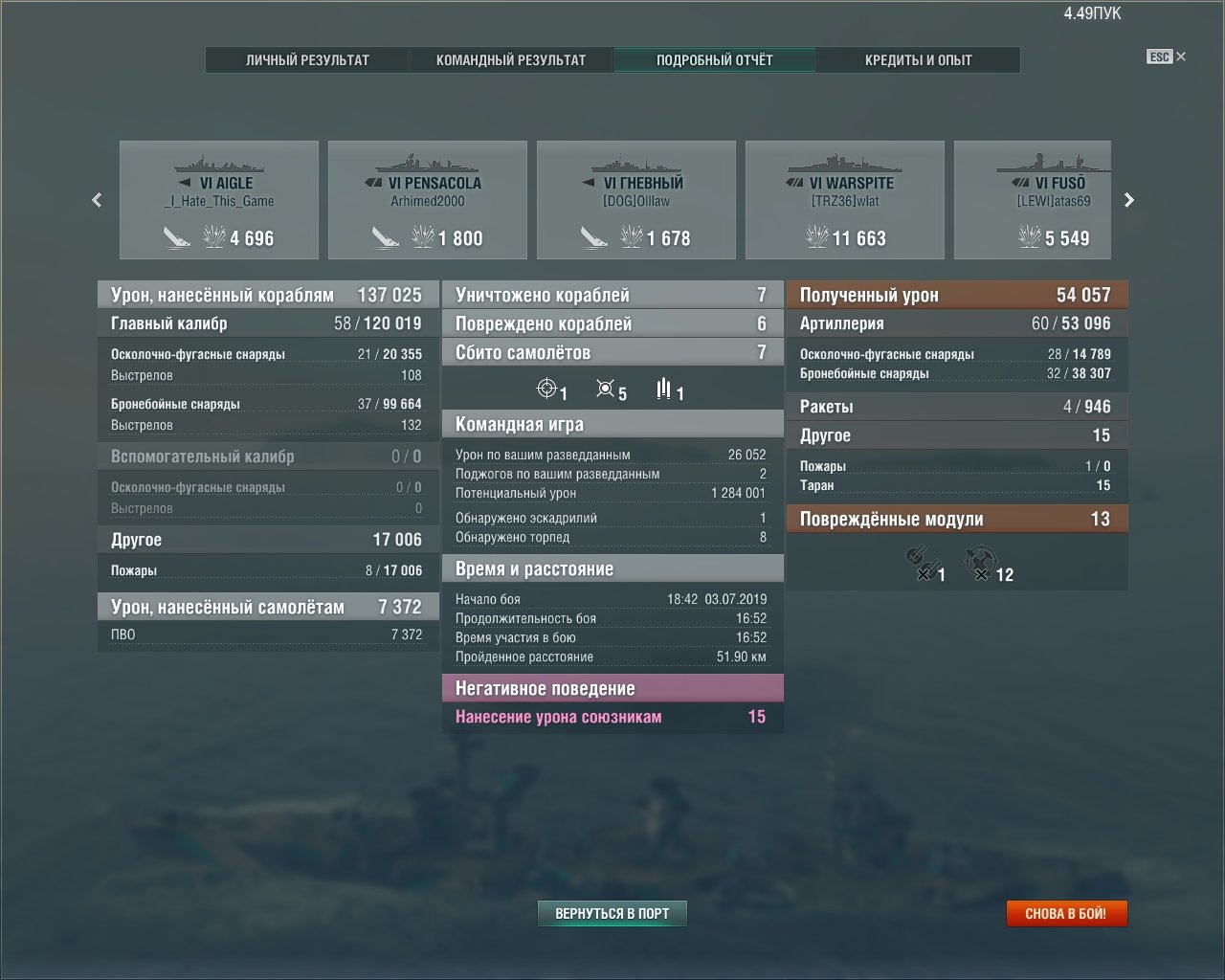The width and height of the screenshot is (1225, 980).
Task: Click Полученный урон header
Action: tap(957, 295)
